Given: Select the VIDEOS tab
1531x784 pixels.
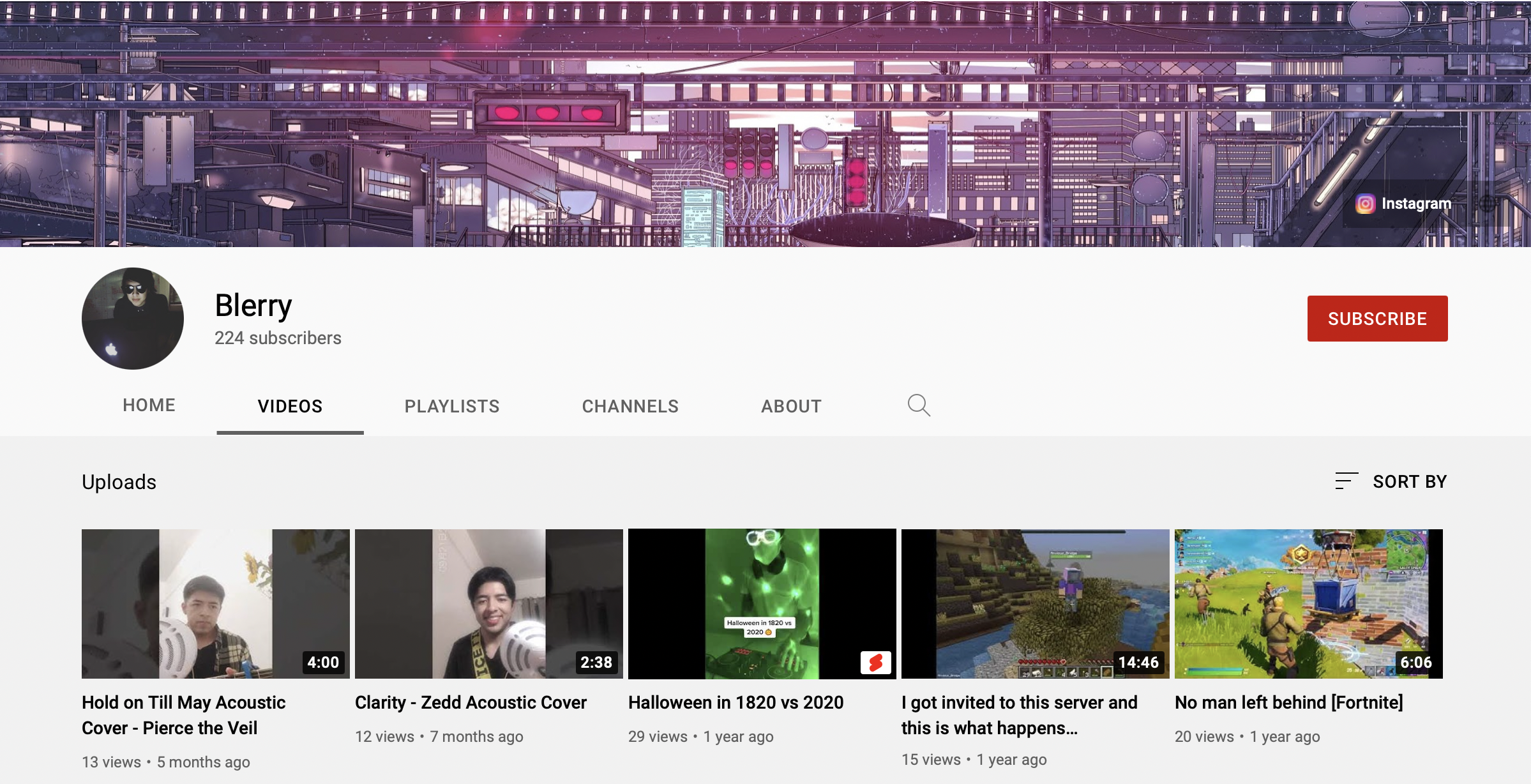Looking at the screenshot, I should click(290, 406).
